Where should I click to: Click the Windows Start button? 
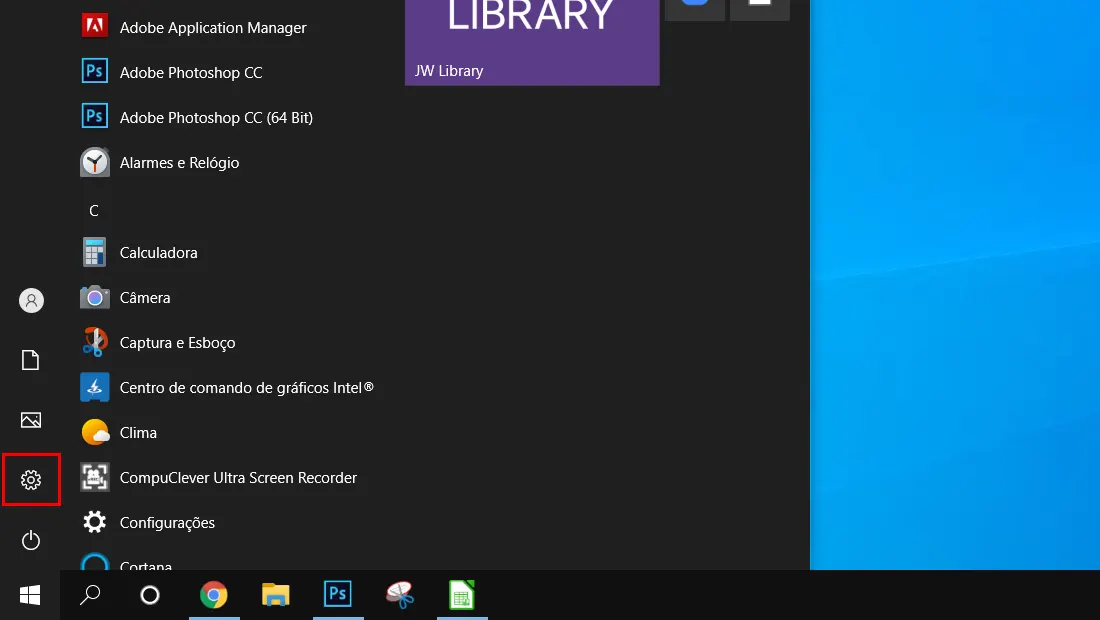30,595
